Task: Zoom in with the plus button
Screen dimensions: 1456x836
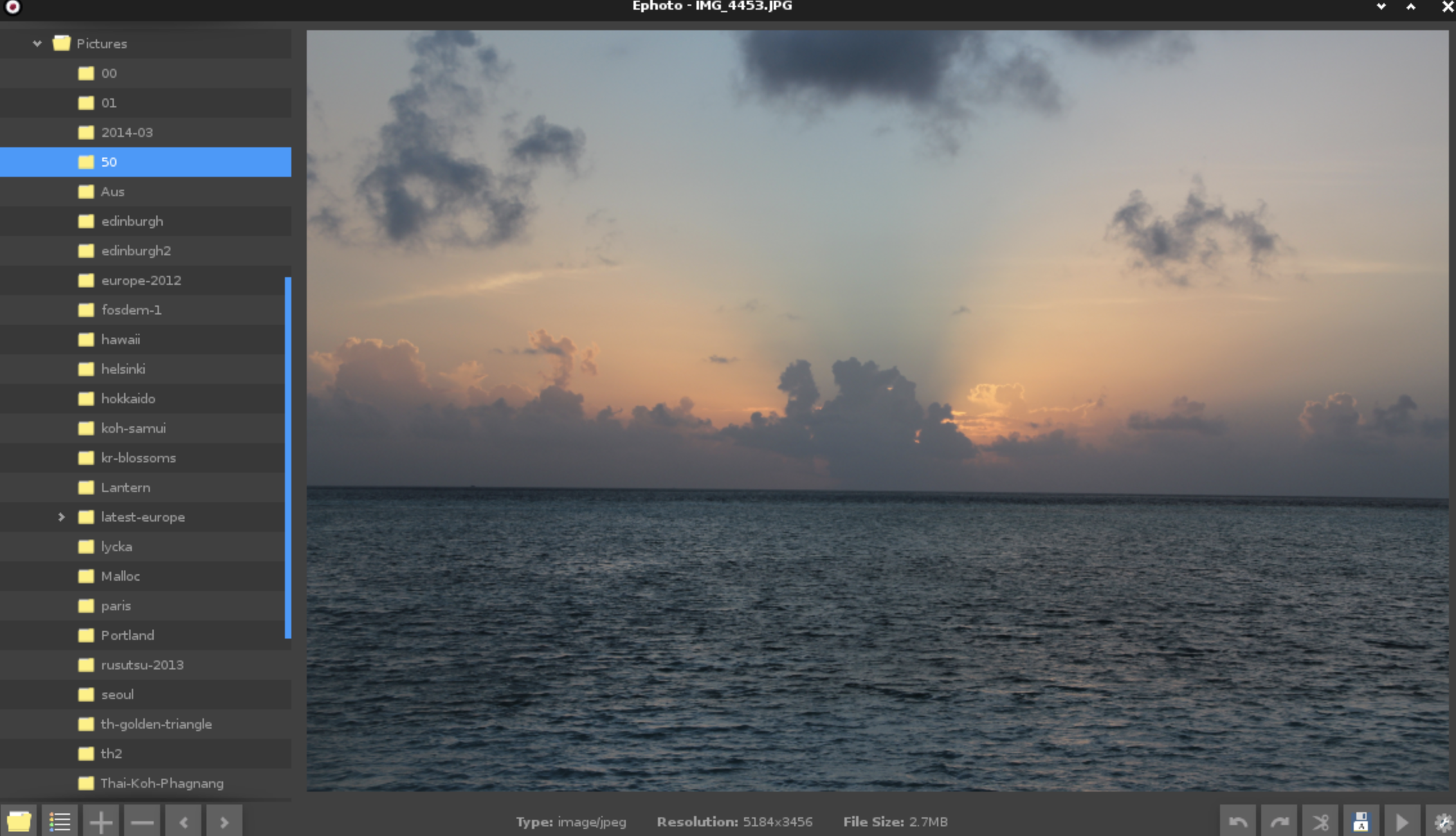Action: [101, 821]
